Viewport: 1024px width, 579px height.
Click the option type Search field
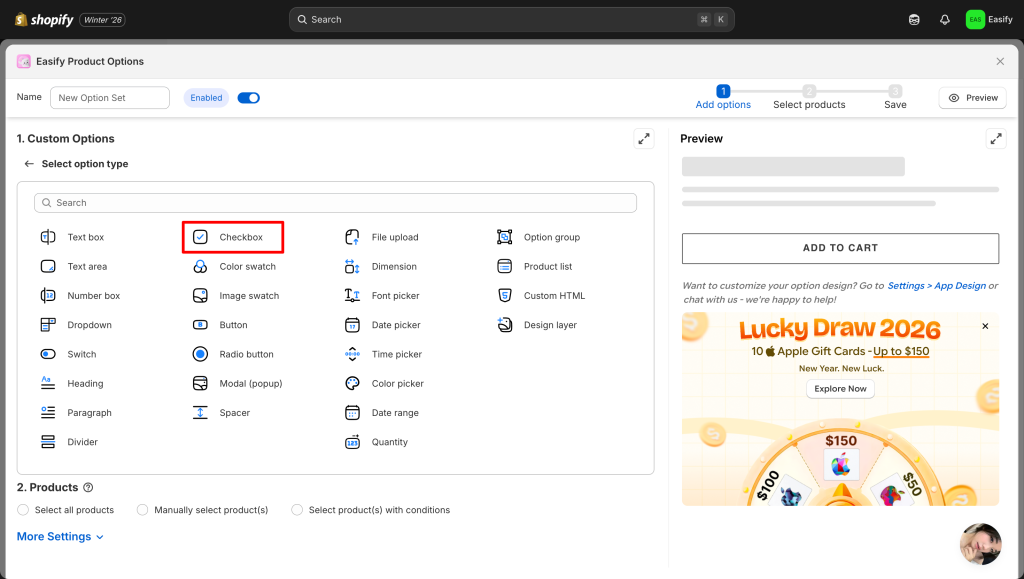pos(335,203)
